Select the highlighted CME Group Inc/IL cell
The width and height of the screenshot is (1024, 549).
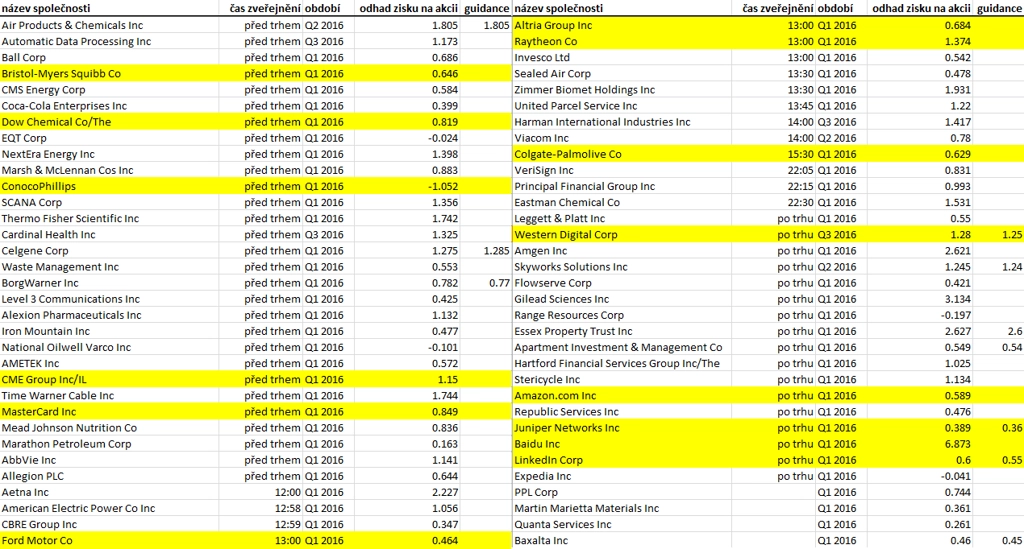tap(110, 379)
